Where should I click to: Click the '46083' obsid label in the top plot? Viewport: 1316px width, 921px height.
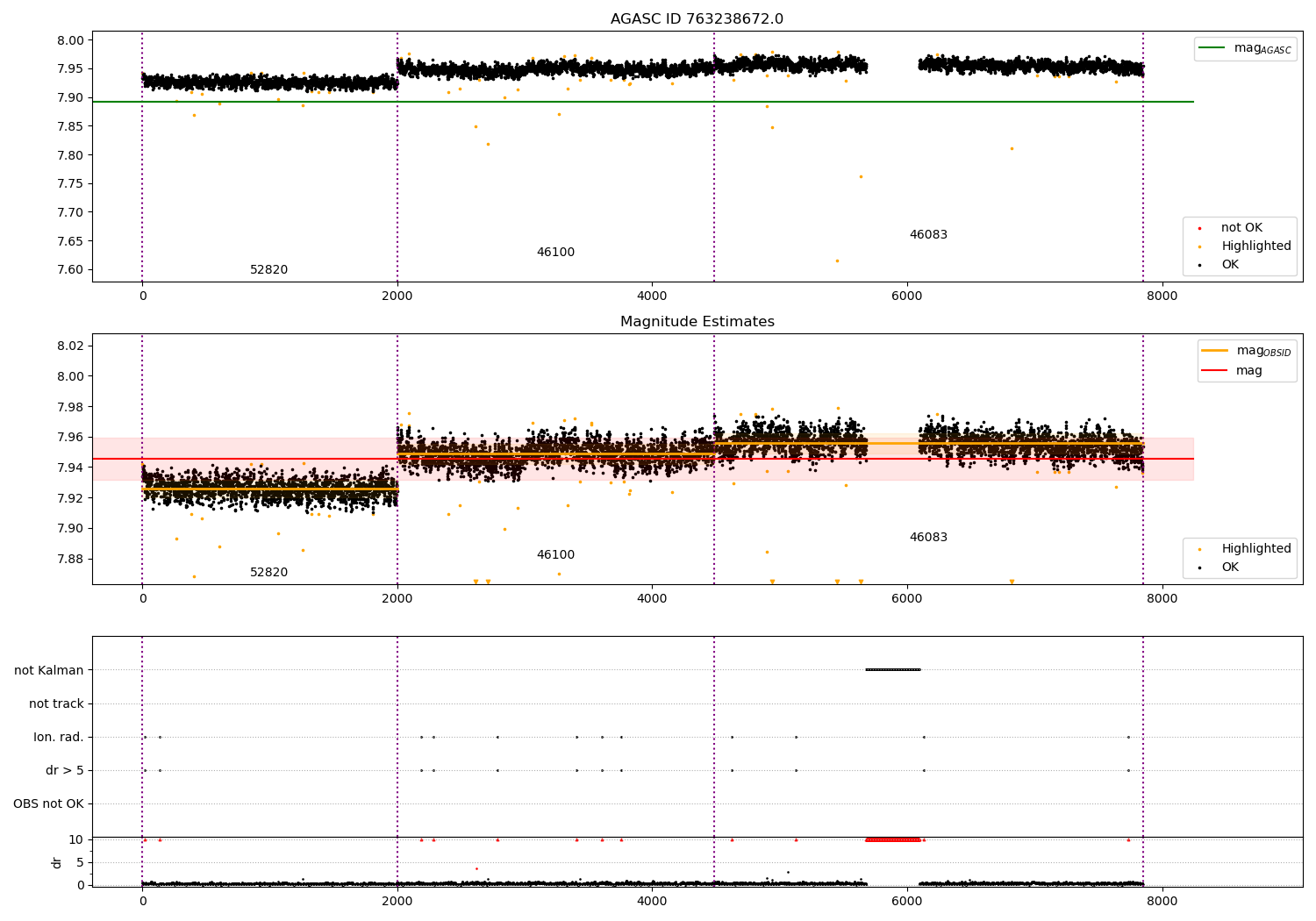(928, 235)
